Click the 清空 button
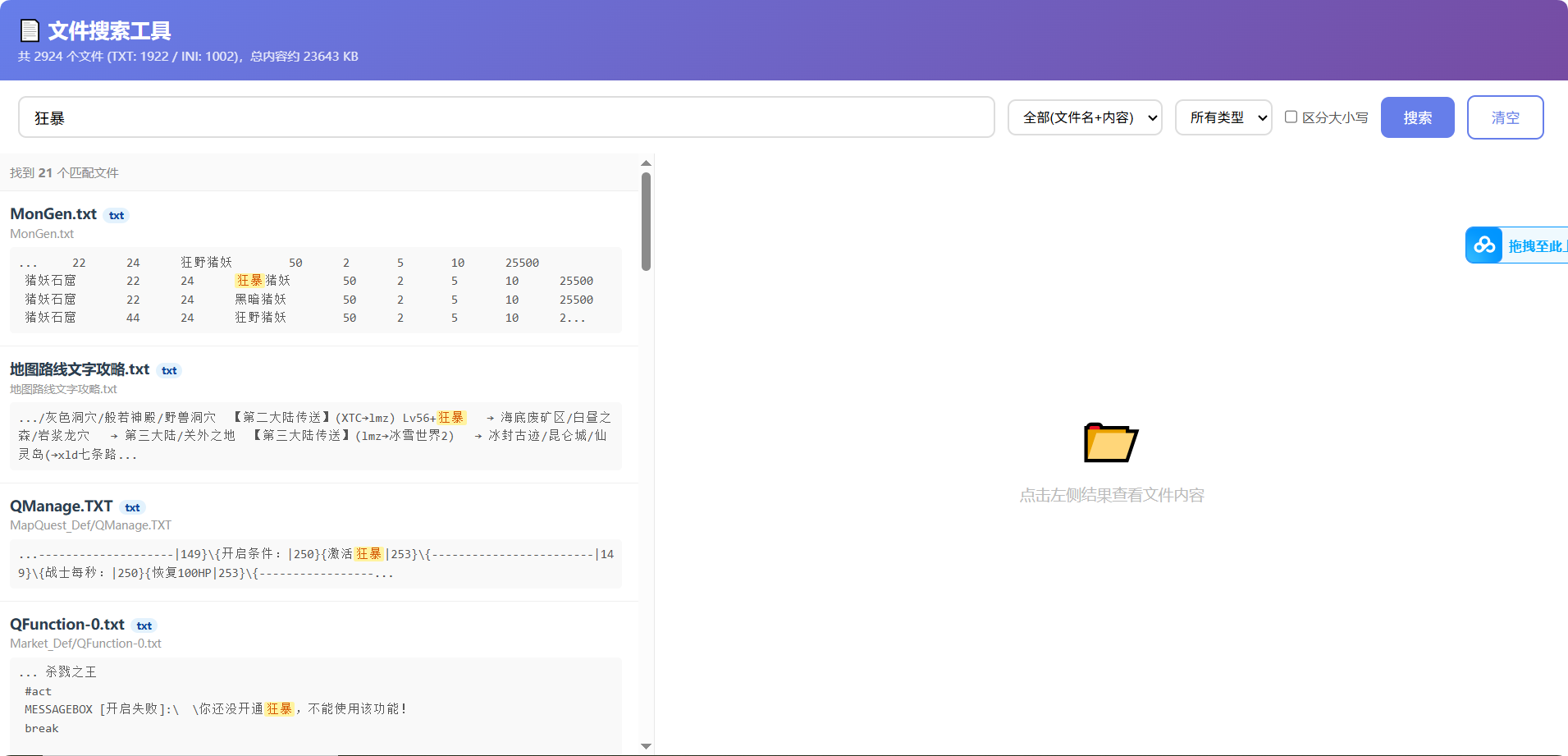The width and height of the screenshot is (1568, 756). (x=1505, y=117)
